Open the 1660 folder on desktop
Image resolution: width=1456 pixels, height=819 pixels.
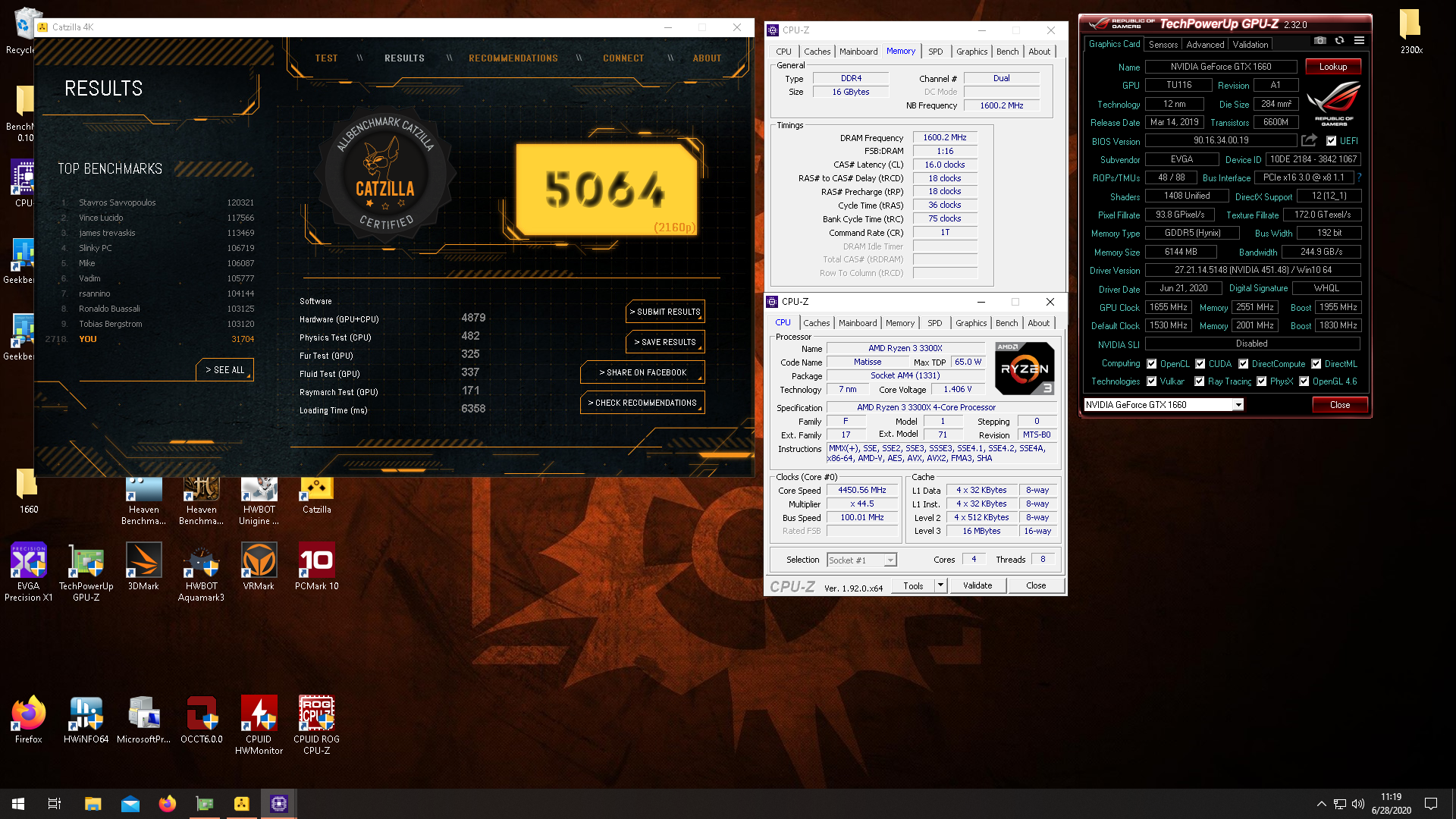[x=28, y=491]
